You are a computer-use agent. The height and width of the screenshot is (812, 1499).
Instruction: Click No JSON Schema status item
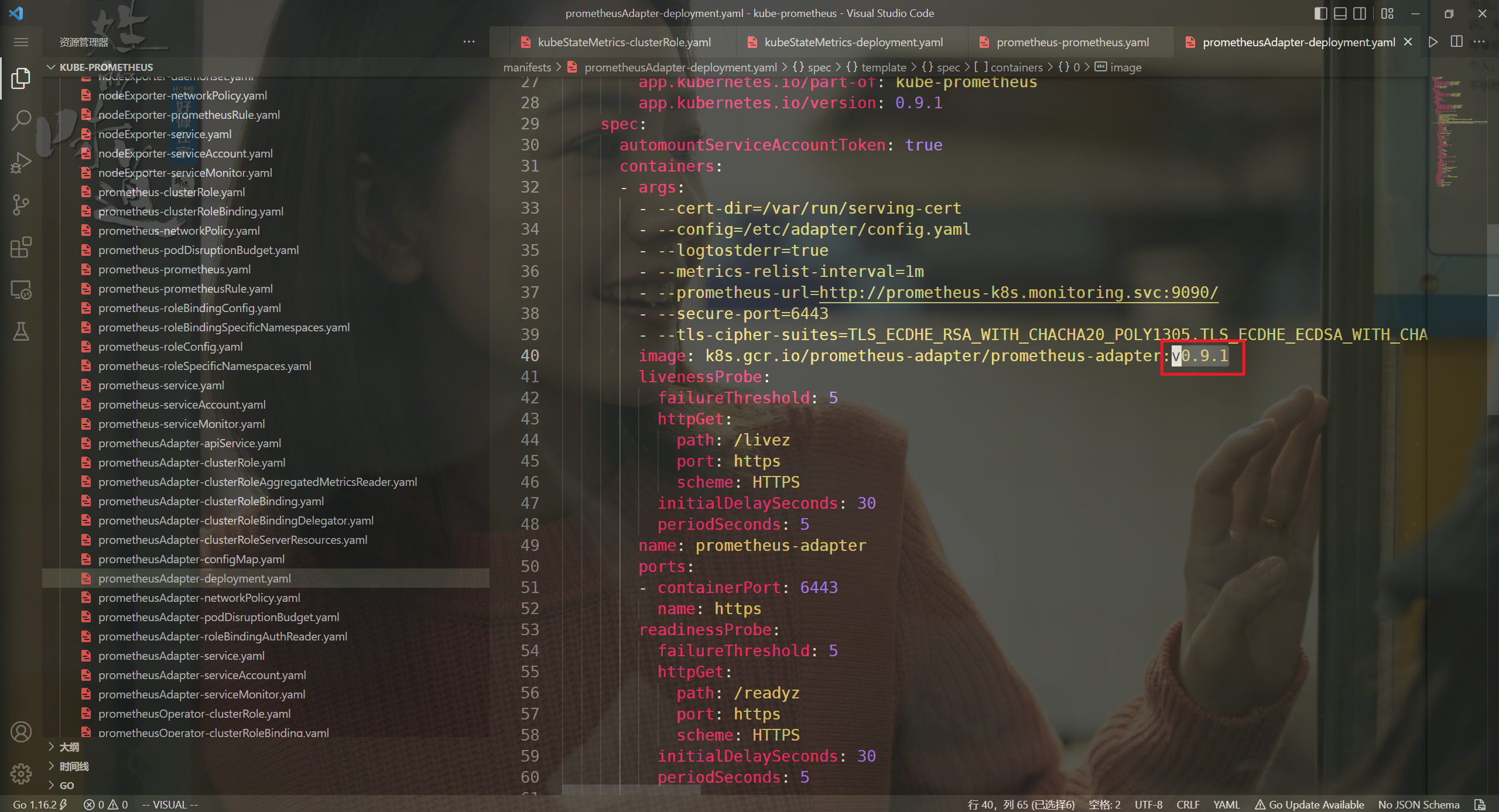[1418, 804]
